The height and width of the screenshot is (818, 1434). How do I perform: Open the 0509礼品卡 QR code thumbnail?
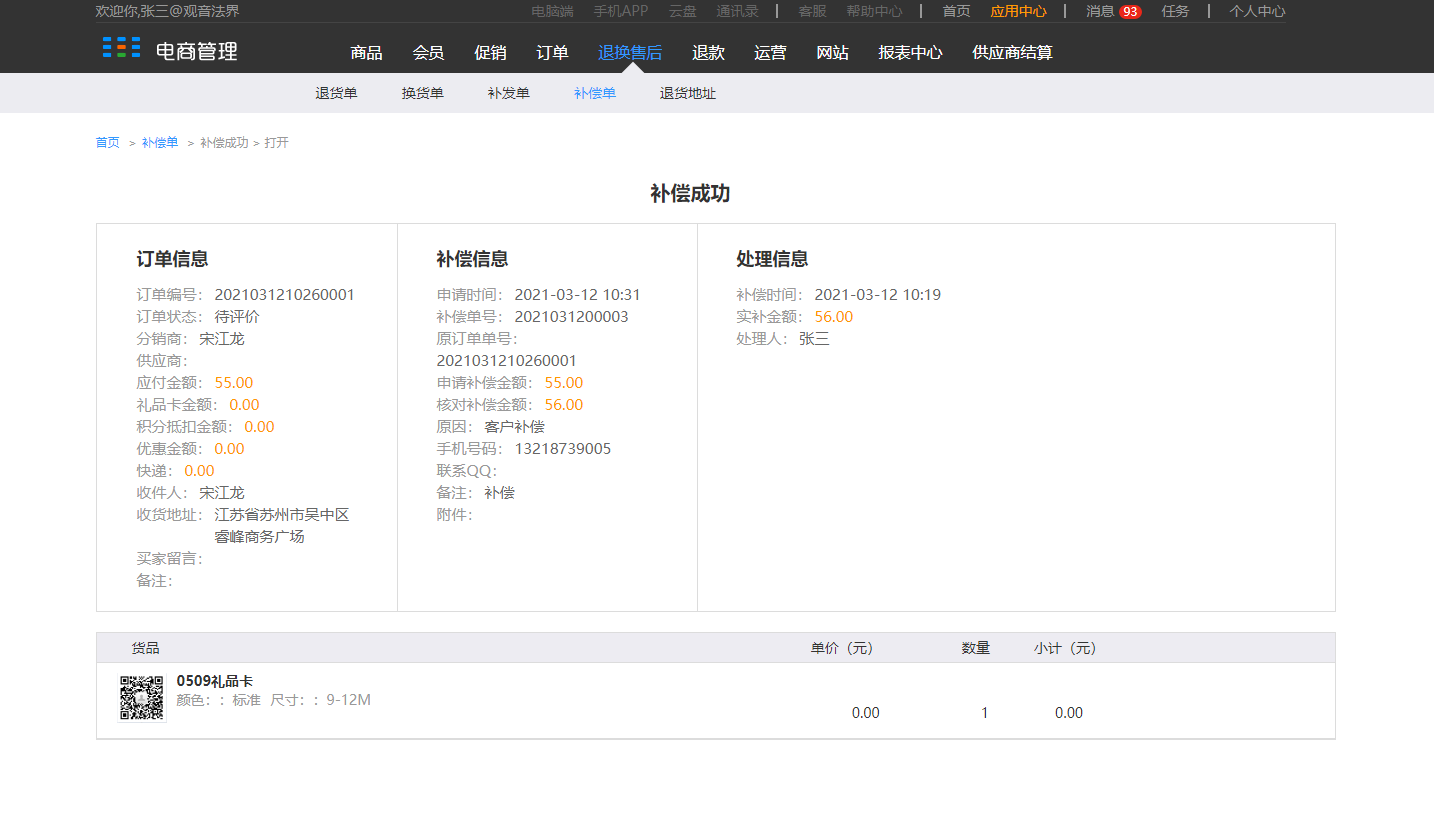point(142,698)
